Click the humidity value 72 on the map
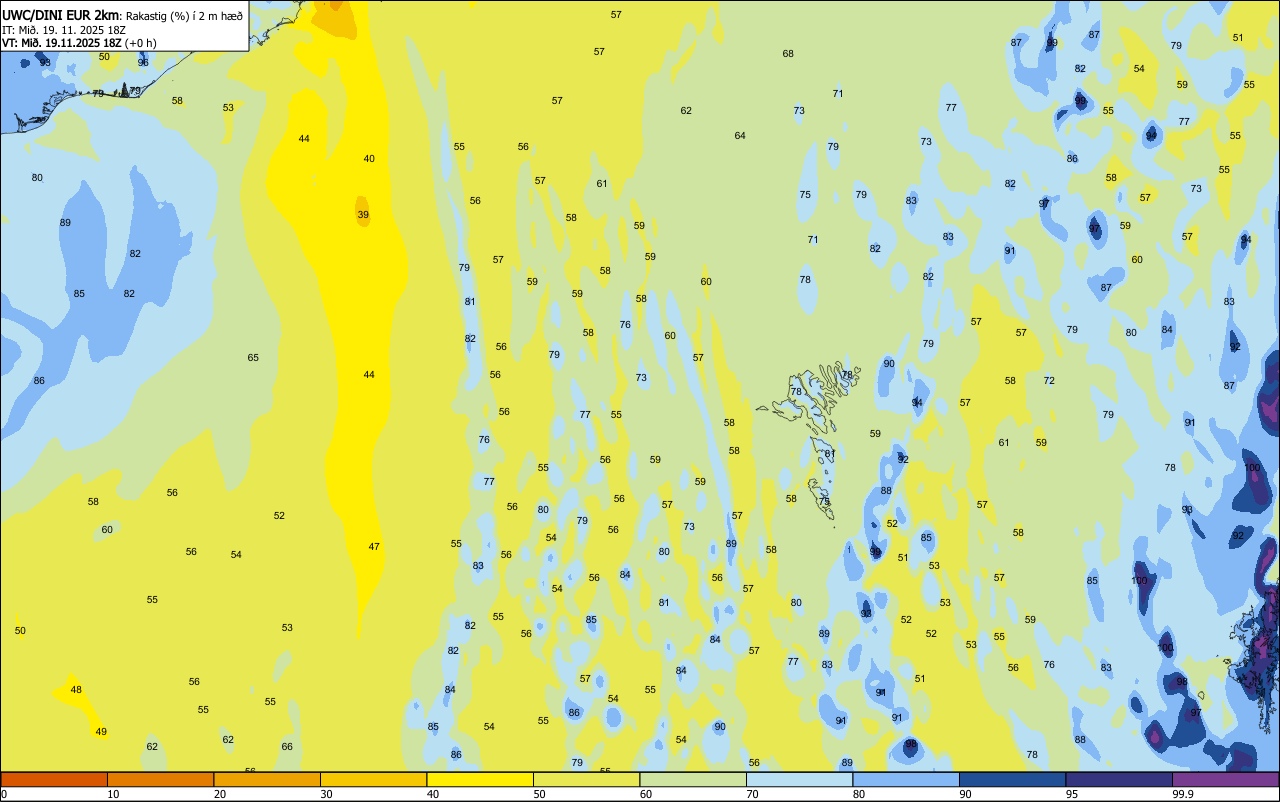1280x802 pixels. point(1049,380)
